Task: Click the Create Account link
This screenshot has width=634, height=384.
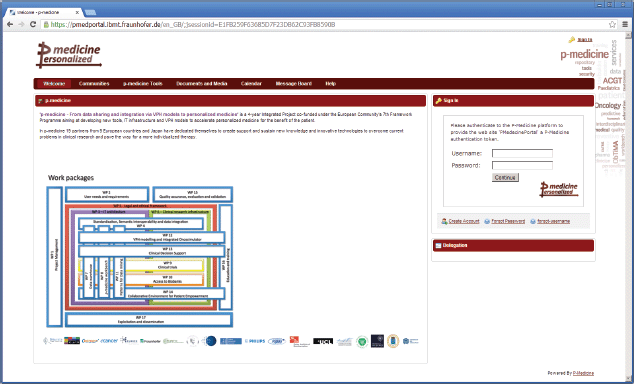Action: click(x=464, y=221)
